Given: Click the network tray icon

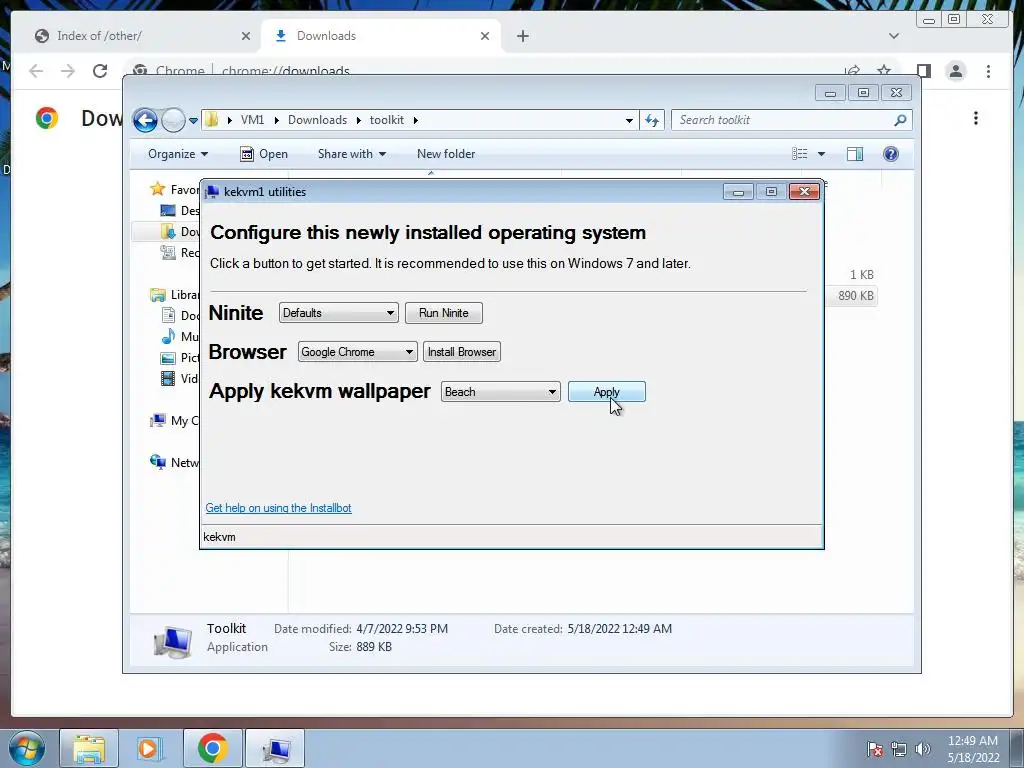Looking at the screenshot, I should [x=899, y=749].
